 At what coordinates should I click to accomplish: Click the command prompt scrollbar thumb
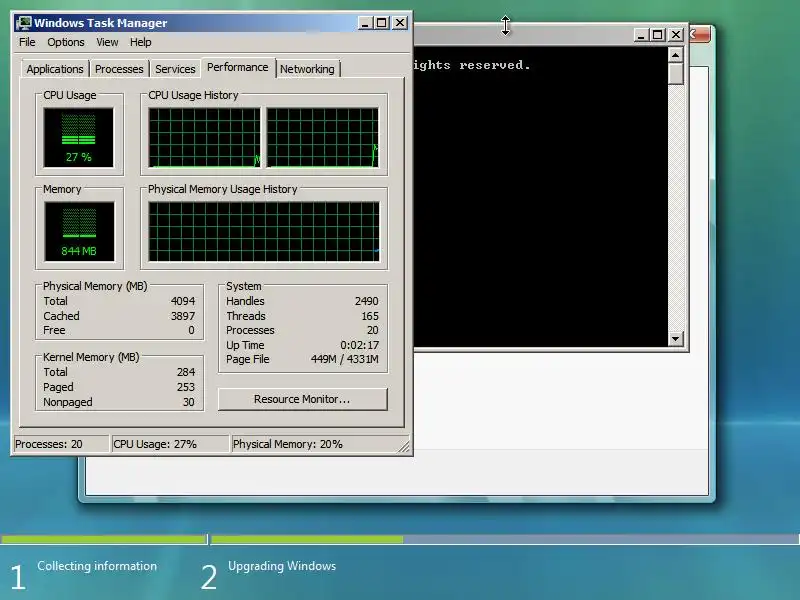point(676,73)
